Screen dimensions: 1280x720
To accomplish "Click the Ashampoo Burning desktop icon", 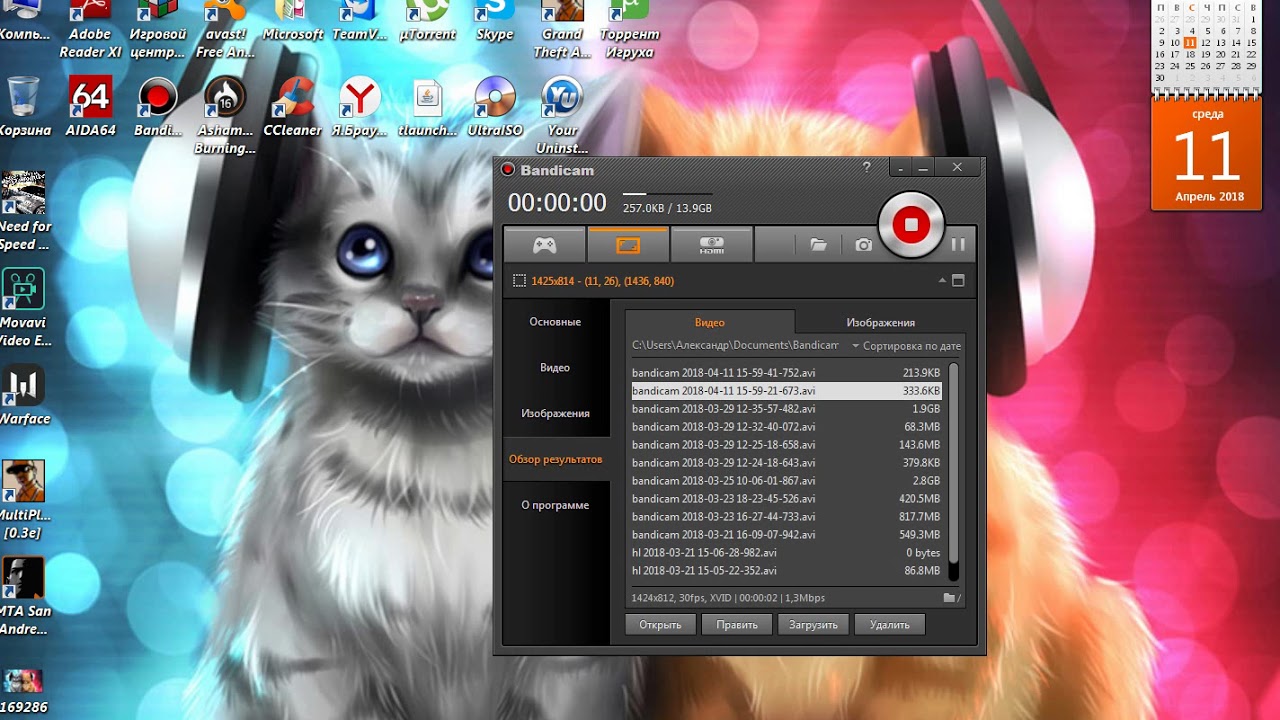I will [225, 116].
